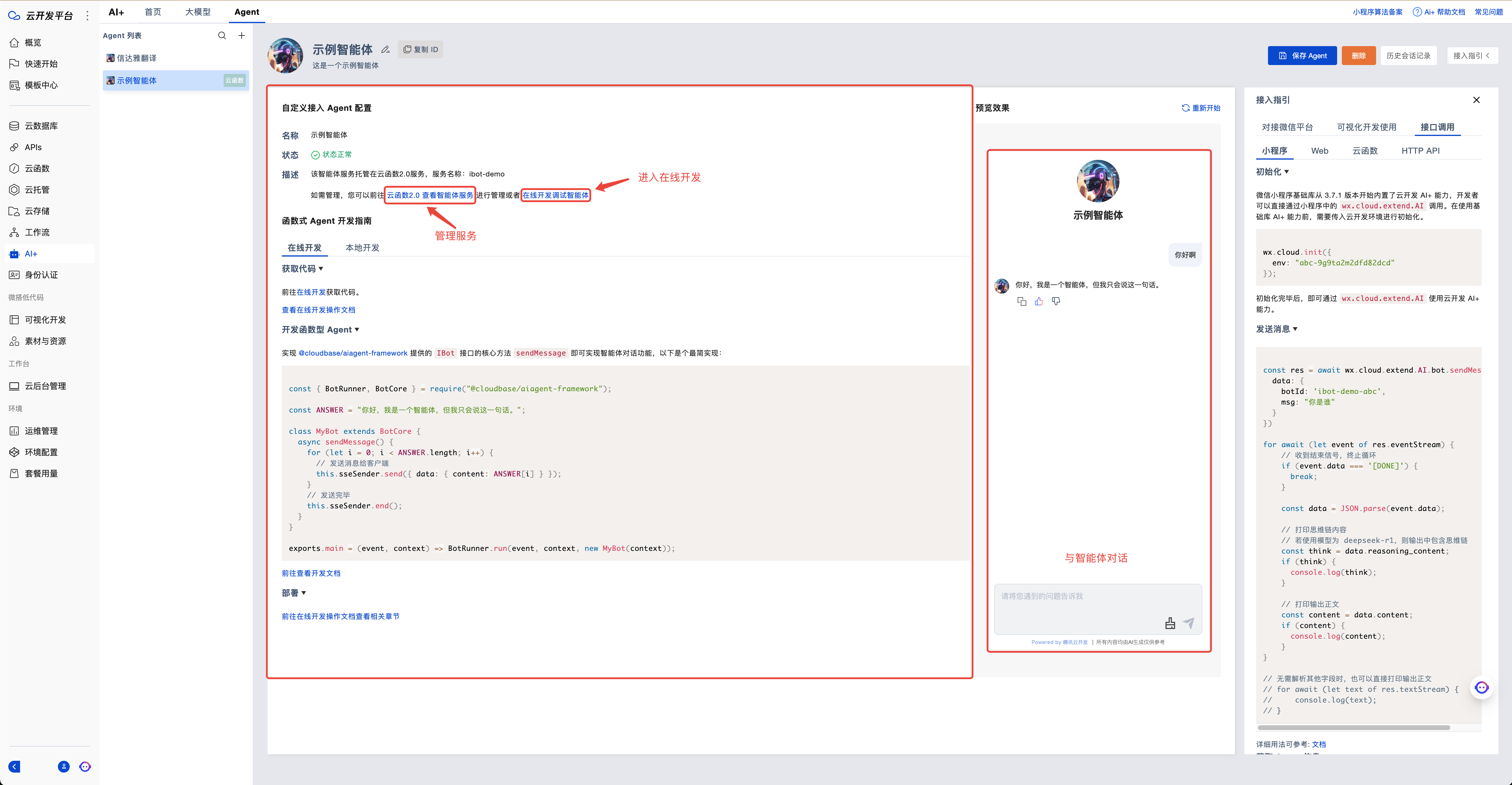Clear conversation broom icon in chat input

point(1170,623)
